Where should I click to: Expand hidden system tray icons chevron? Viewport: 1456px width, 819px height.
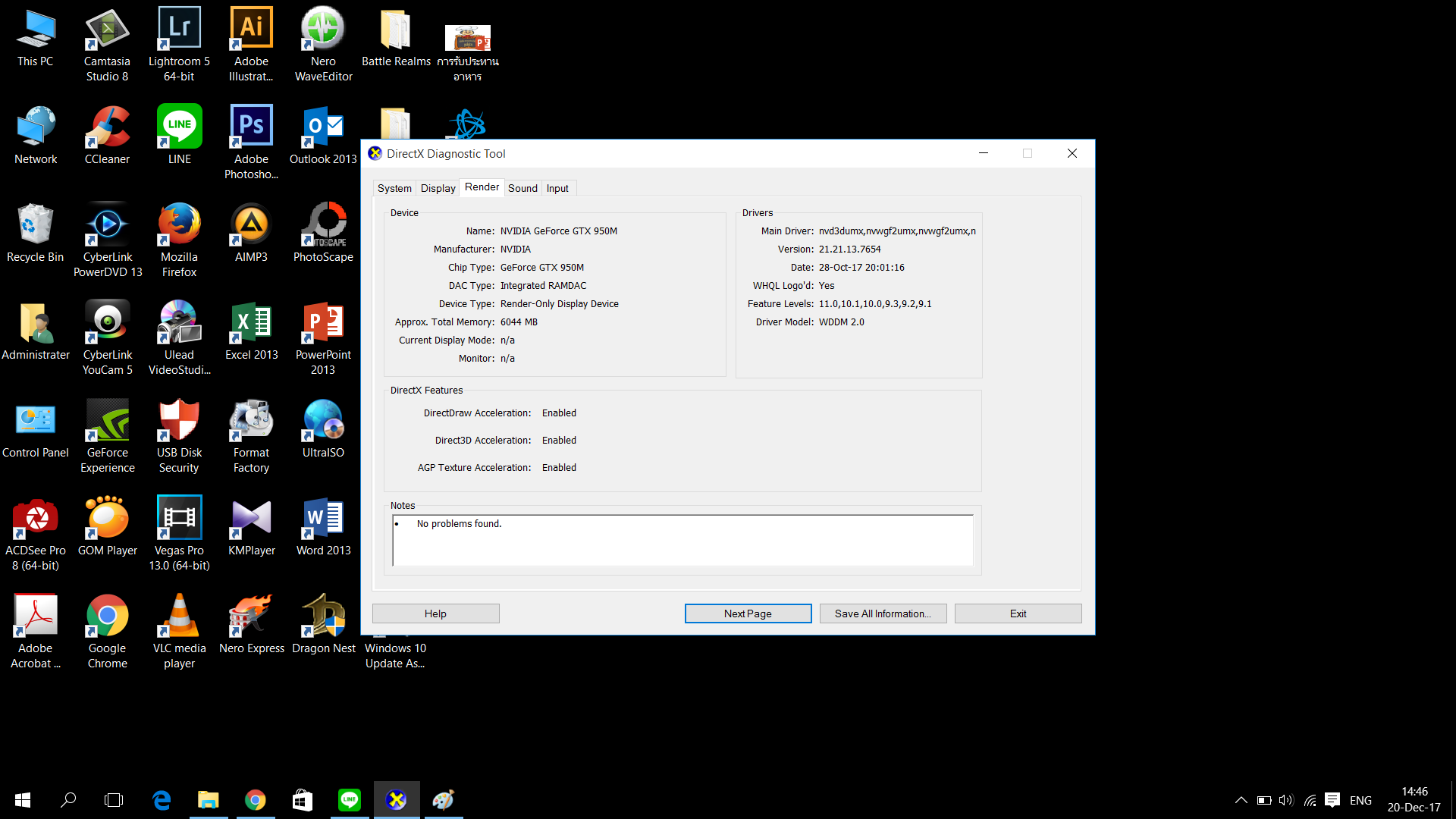[x=1241, y=800]
